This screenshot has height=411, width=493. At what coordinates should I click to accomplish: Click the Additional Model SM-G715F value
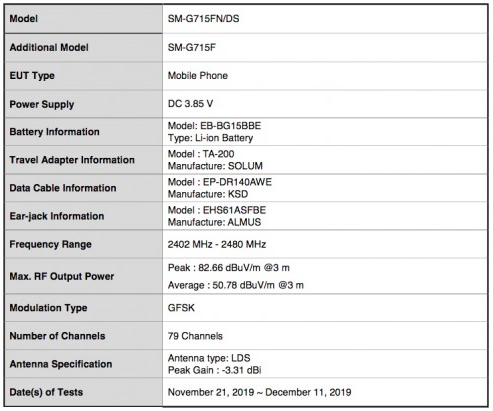coord(192,47)
